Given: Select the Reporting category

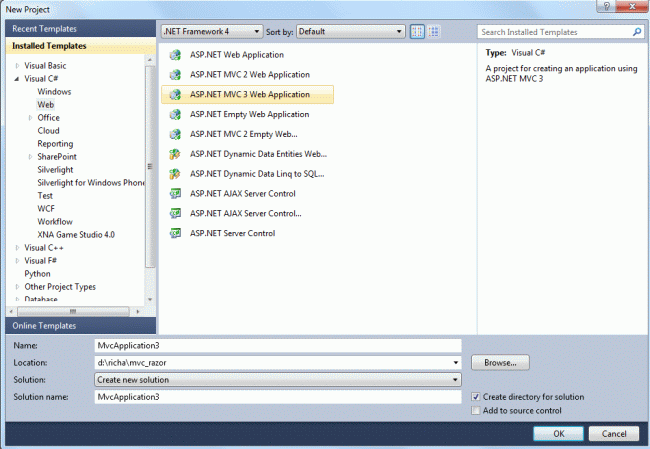Looking at the screenshot, I should [x=55, y=144].
